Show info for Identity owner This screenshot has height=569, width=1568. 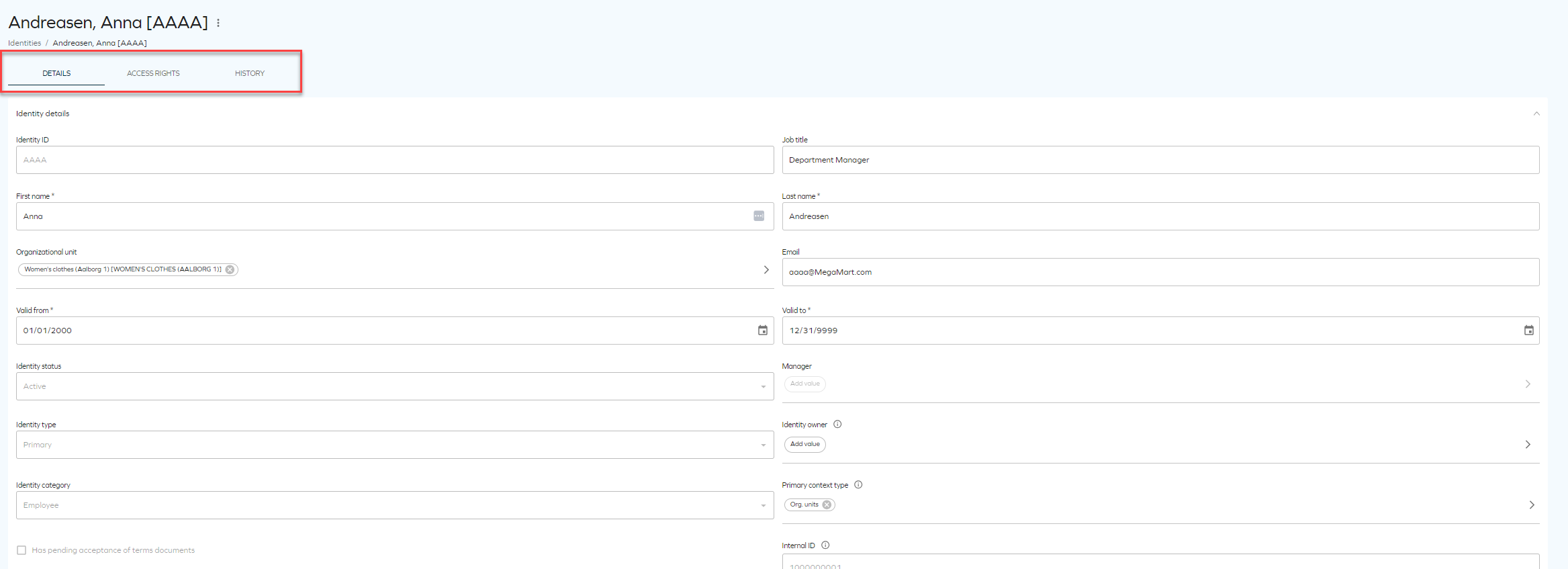[837, 425]
